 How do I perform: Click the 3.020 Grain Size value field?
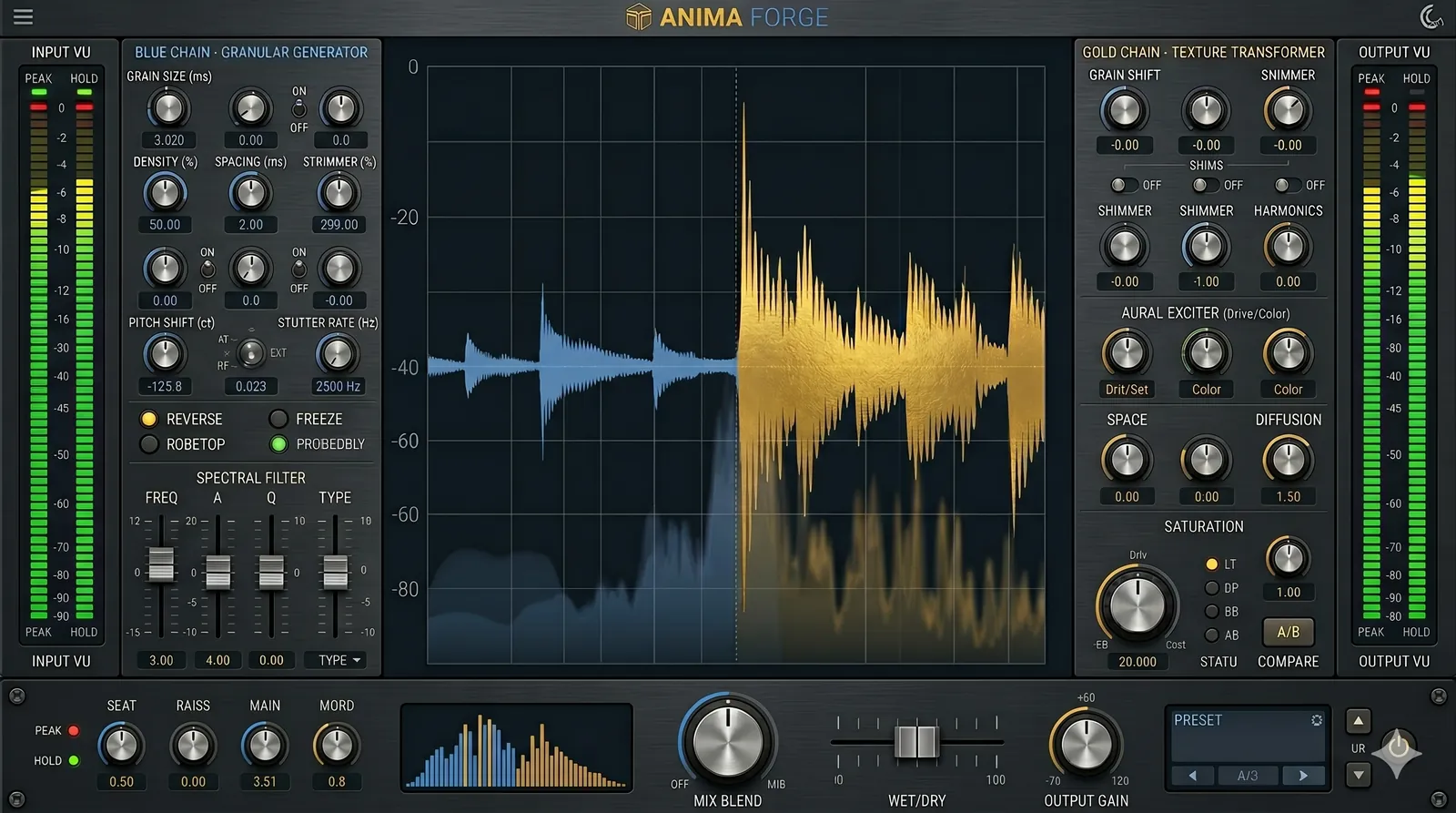pos(168,140)
